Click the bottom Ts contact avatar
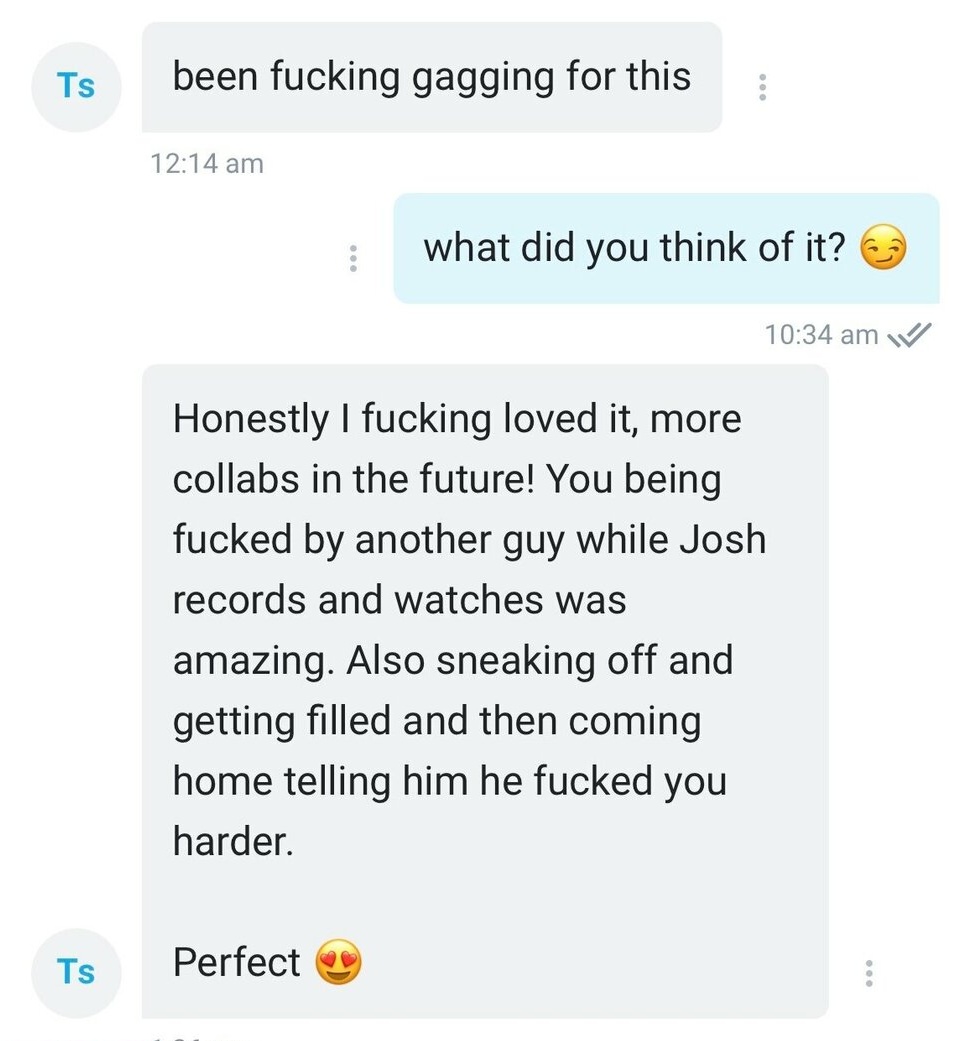The image size is (980, 1041). click(76, 971)
